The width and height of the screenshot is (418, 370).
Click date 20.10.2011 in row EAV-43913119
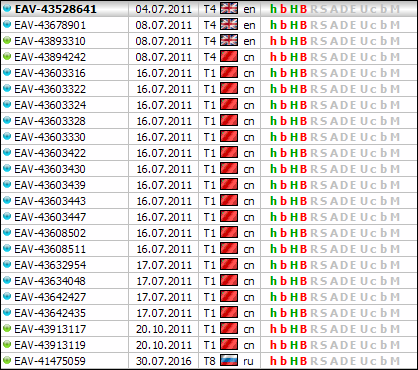(x=164, y=345)
